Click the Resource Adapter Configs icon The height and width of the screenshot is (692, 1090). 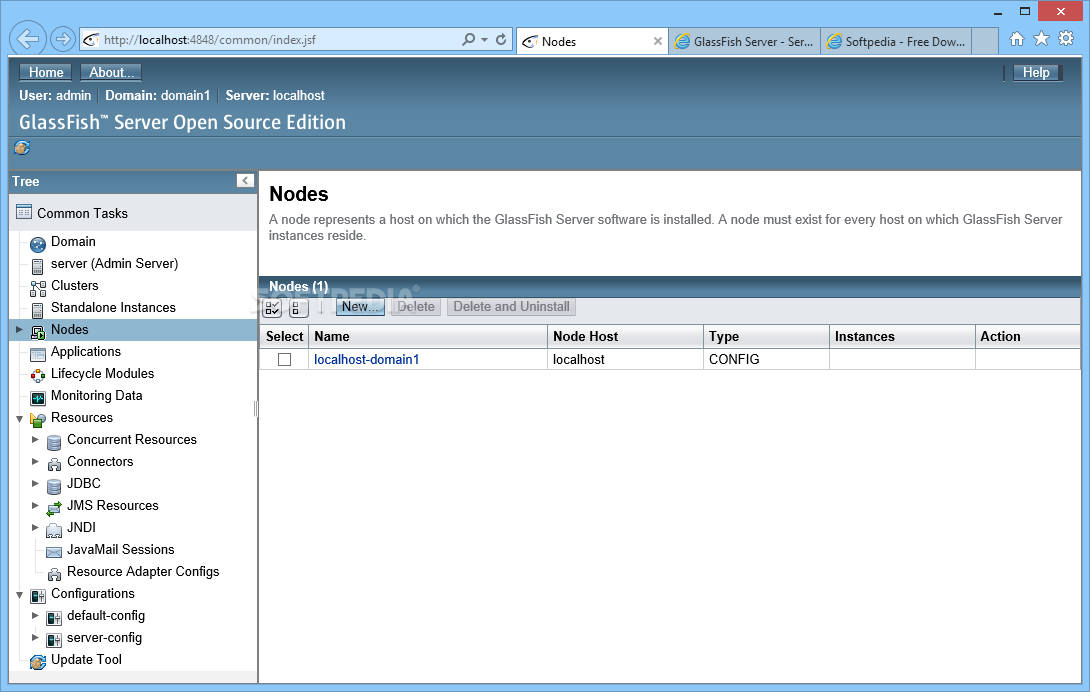click(54, 574)
